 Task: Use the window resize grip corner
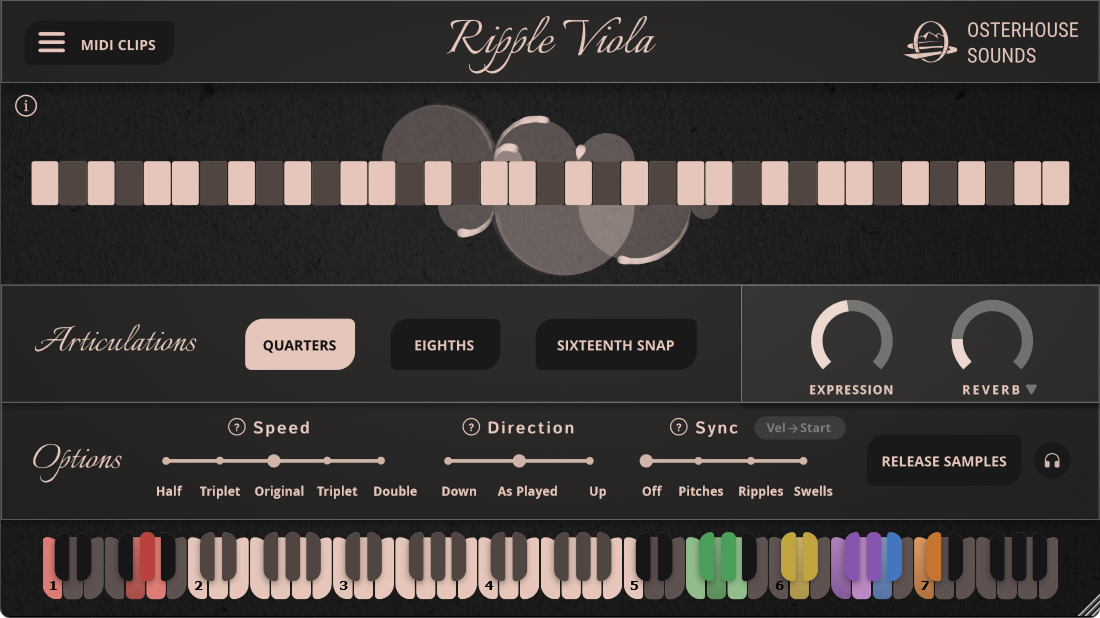[1089, 607]
